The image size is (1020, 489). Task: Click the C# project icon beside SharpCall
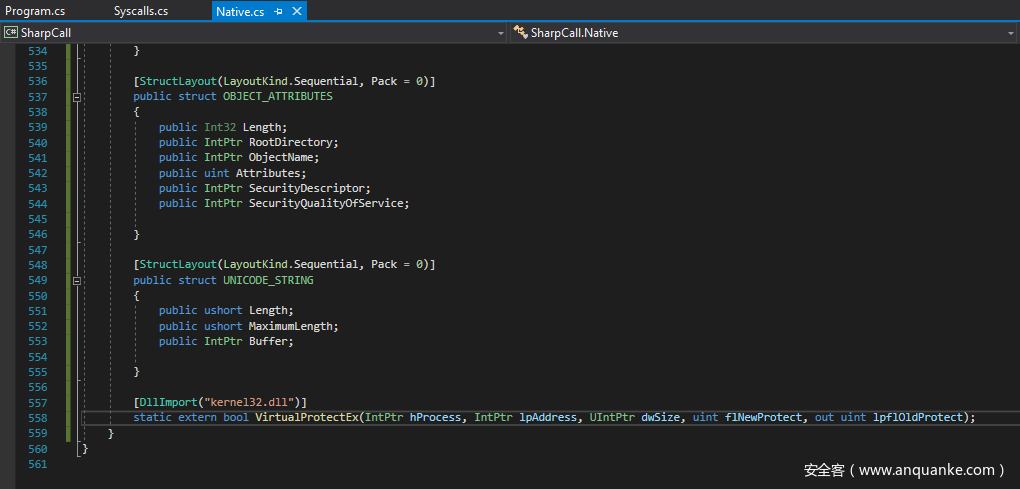(x=11, y=33)
